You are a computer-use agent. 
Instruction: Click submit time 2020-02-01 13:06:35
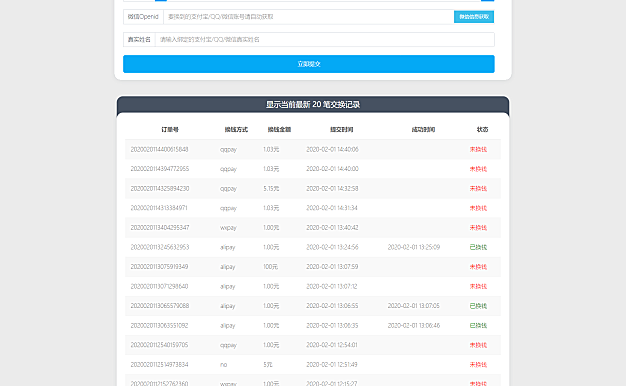[x=332, y=325]
